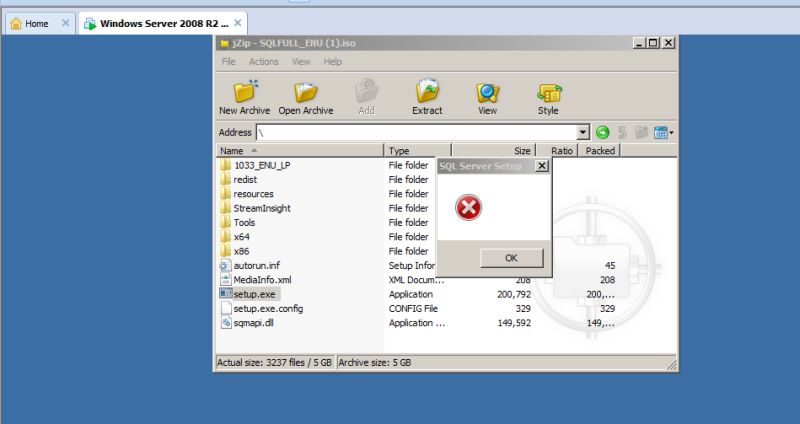Maximize the jZip window
Viewport: 800px width, 424px height.
point(654,43)
